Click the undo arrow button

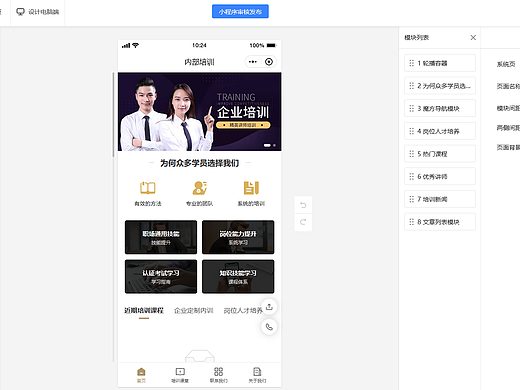pyautogui.click(x=303, y=205)
